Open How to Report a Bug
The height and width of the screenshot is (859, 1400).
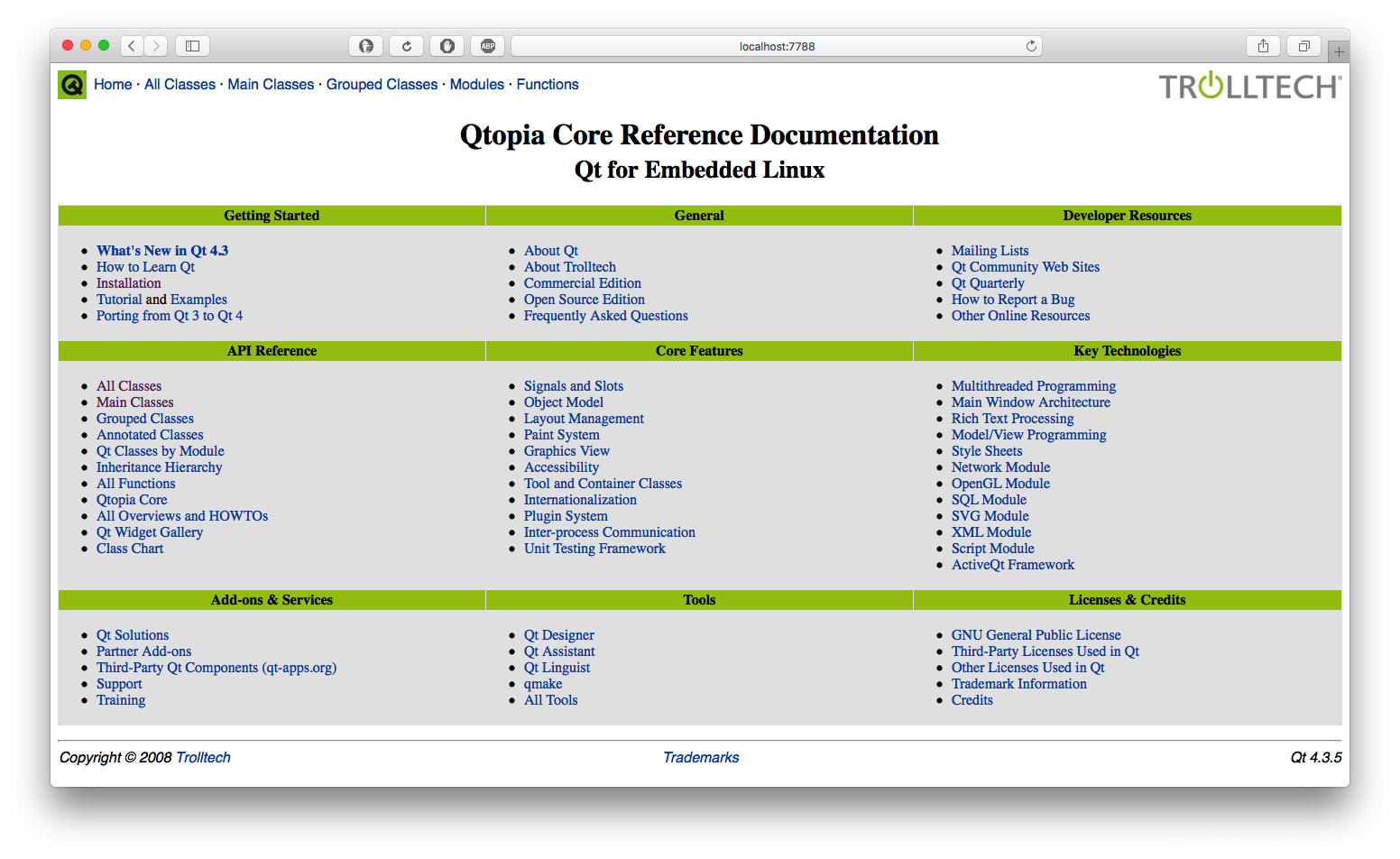[1013, 300]
